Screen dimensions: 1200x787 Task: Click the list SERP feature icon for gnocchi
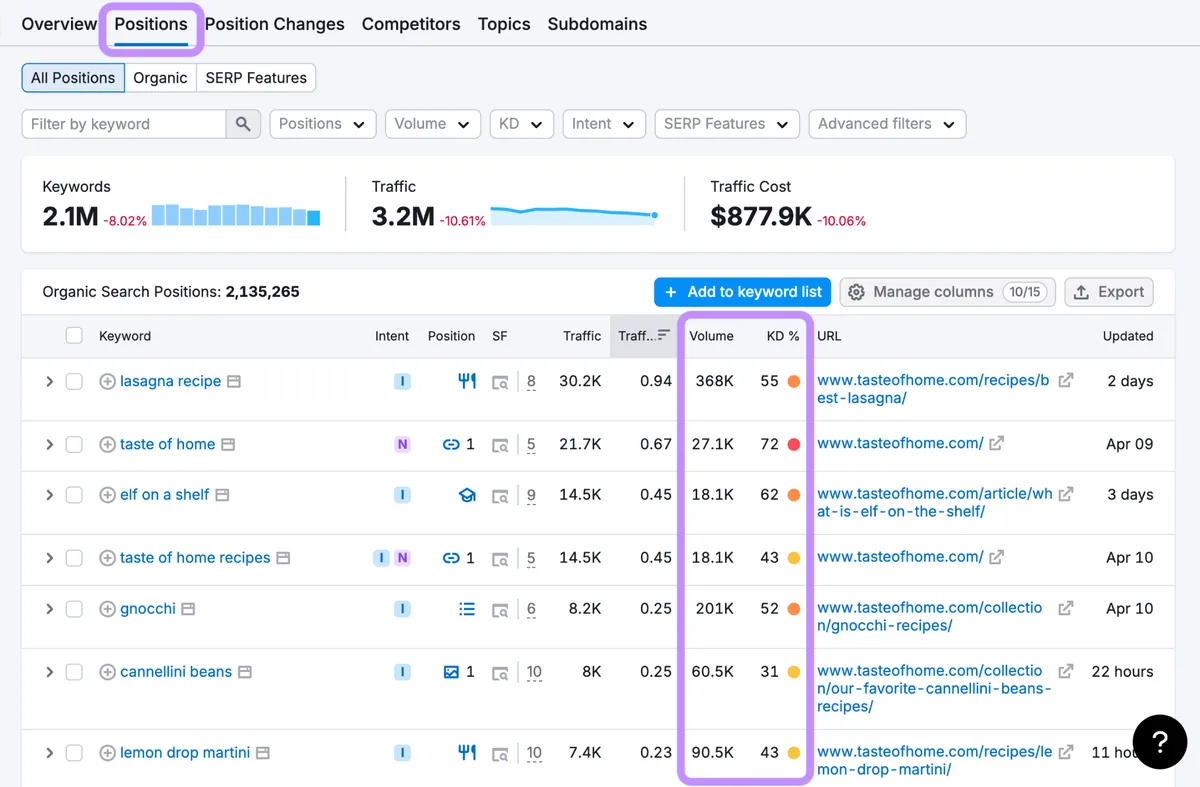click(467, 608)
